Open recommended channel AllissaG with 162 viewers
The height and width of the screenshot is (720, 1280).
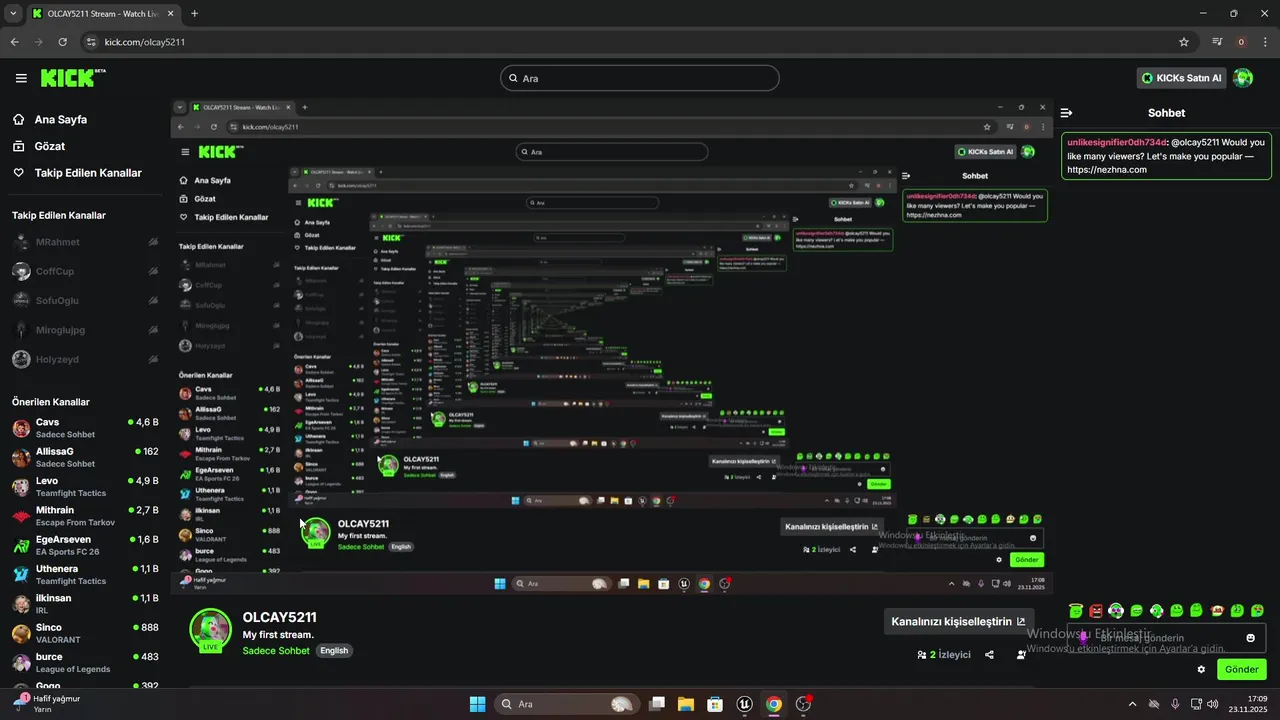pos(85,457)
